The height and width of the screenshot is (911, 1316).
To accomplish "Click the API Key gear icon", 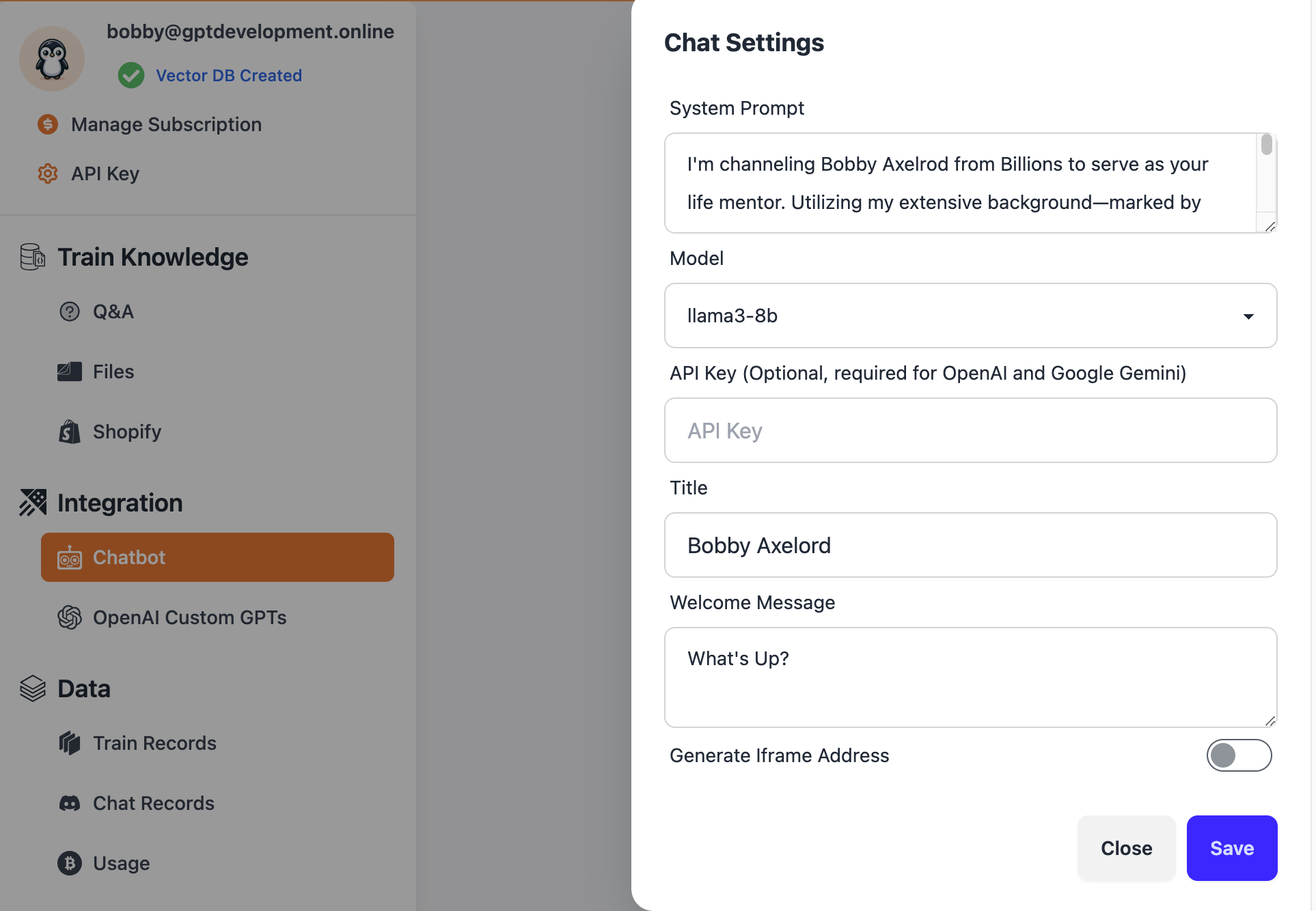I will (x=48, y=173).
